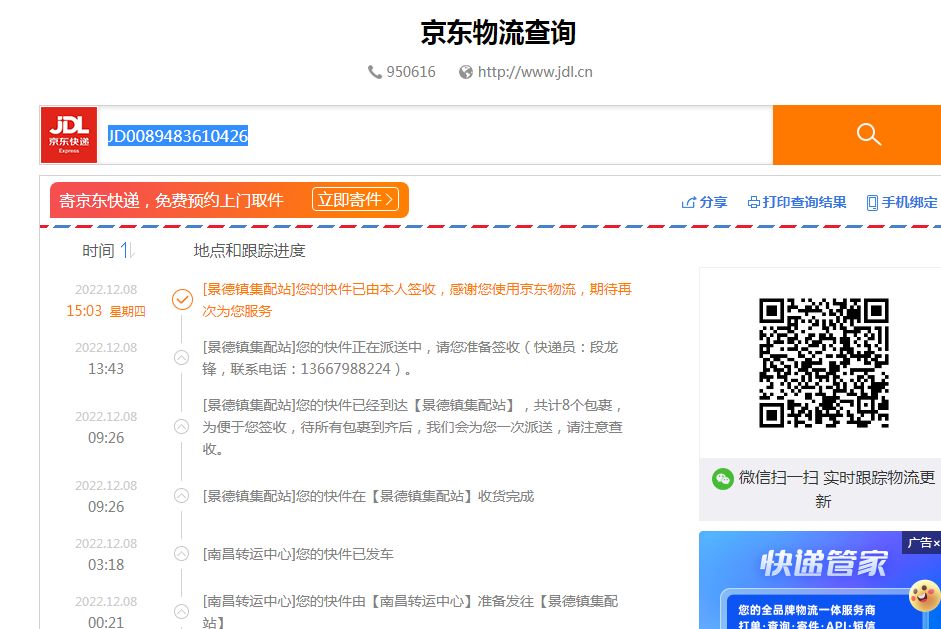Click the 正在派送中 courier status text
Viewport: 941px width, 629px height.
click(x=410, y=358)
